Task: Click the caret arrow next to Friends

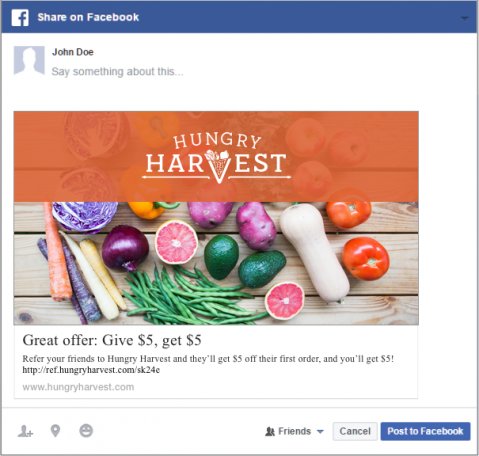Action: point(320,431)
